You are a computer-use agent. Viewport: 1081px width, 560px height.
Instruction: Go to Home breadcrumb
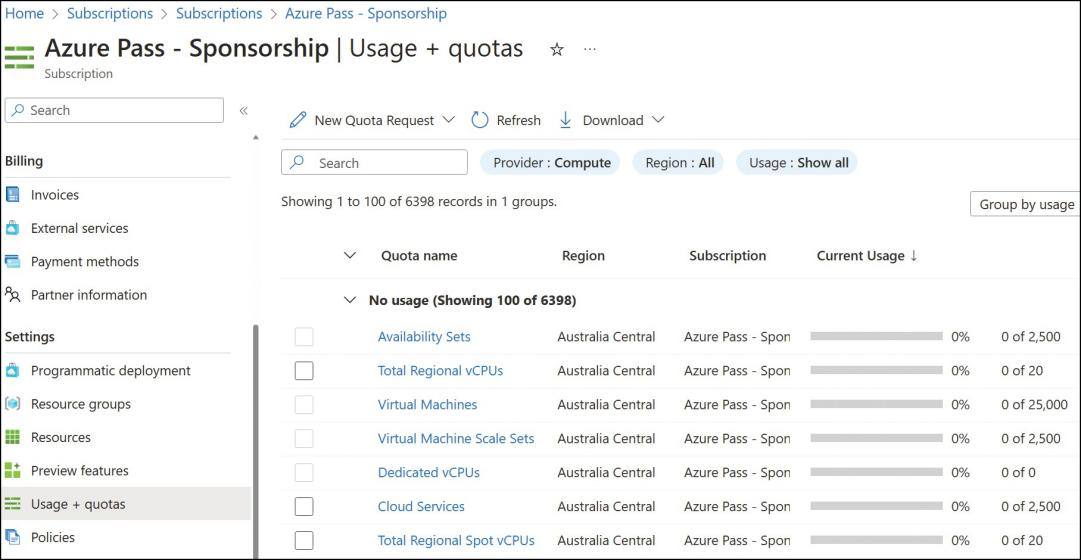[24, 13]
